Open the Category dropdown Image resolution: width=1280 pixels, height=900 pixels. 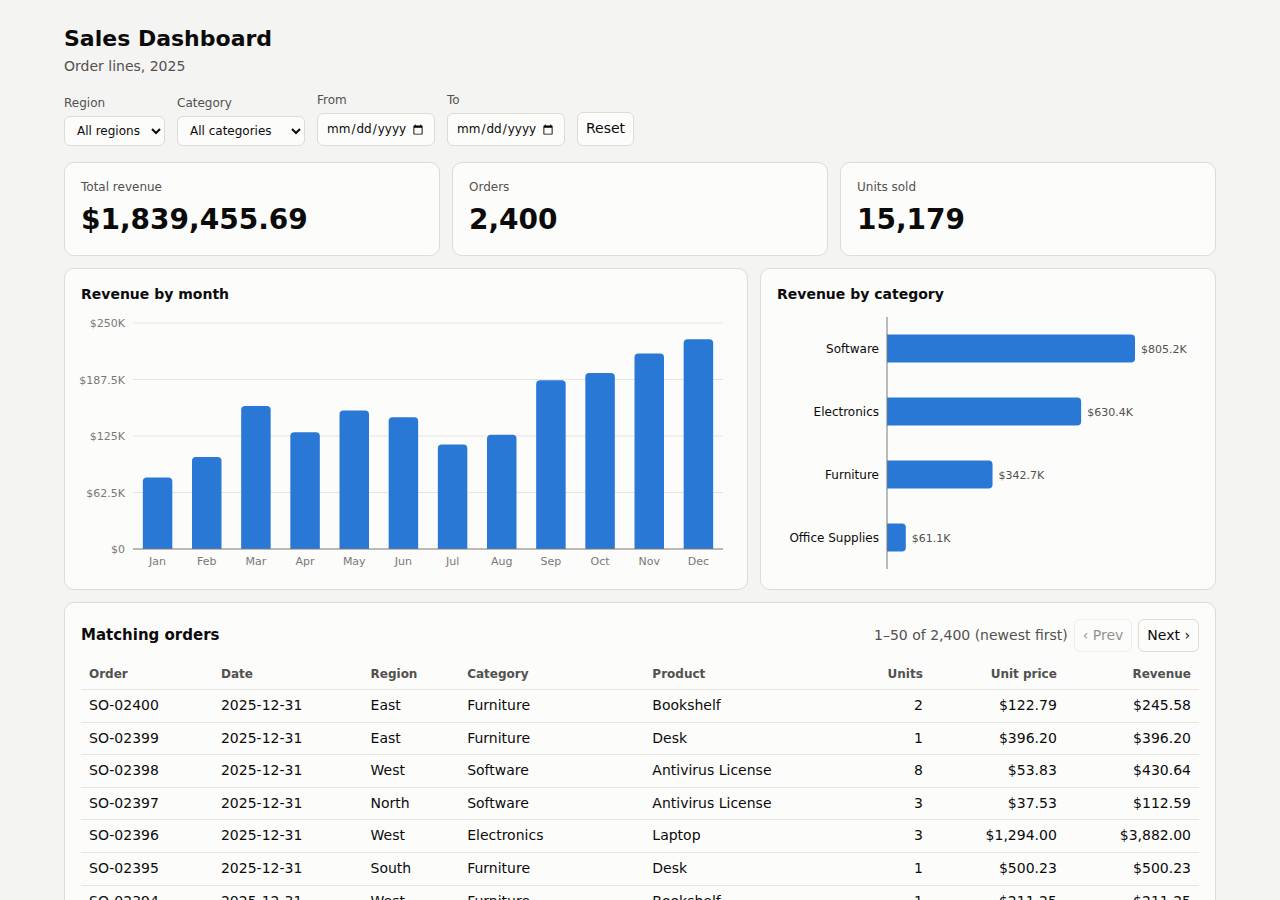[x=241, y=131]
